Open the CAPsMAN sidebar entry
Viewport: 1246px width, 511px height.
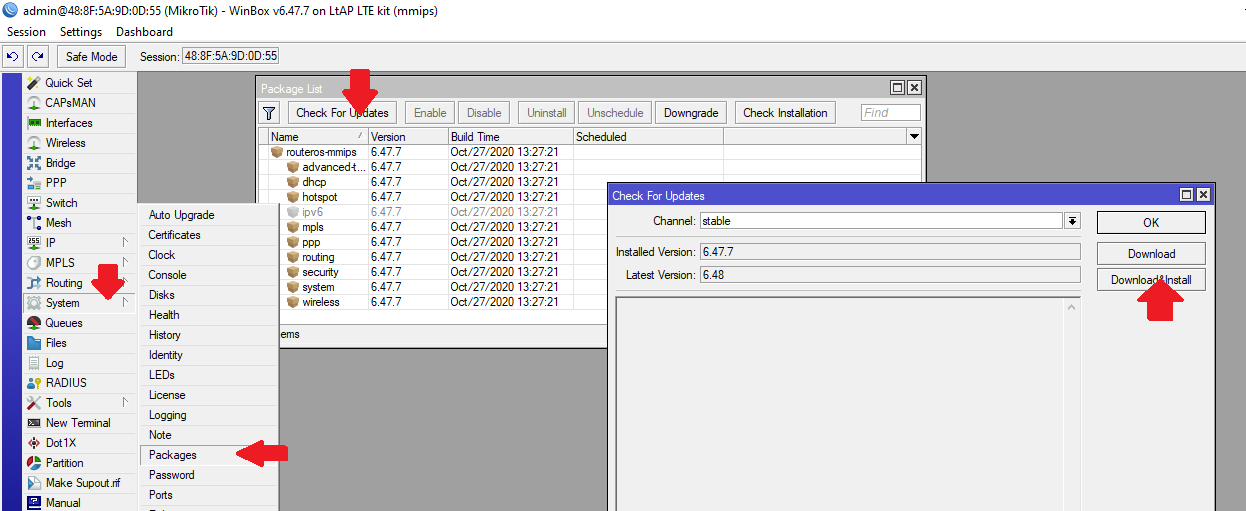[70, 103]
